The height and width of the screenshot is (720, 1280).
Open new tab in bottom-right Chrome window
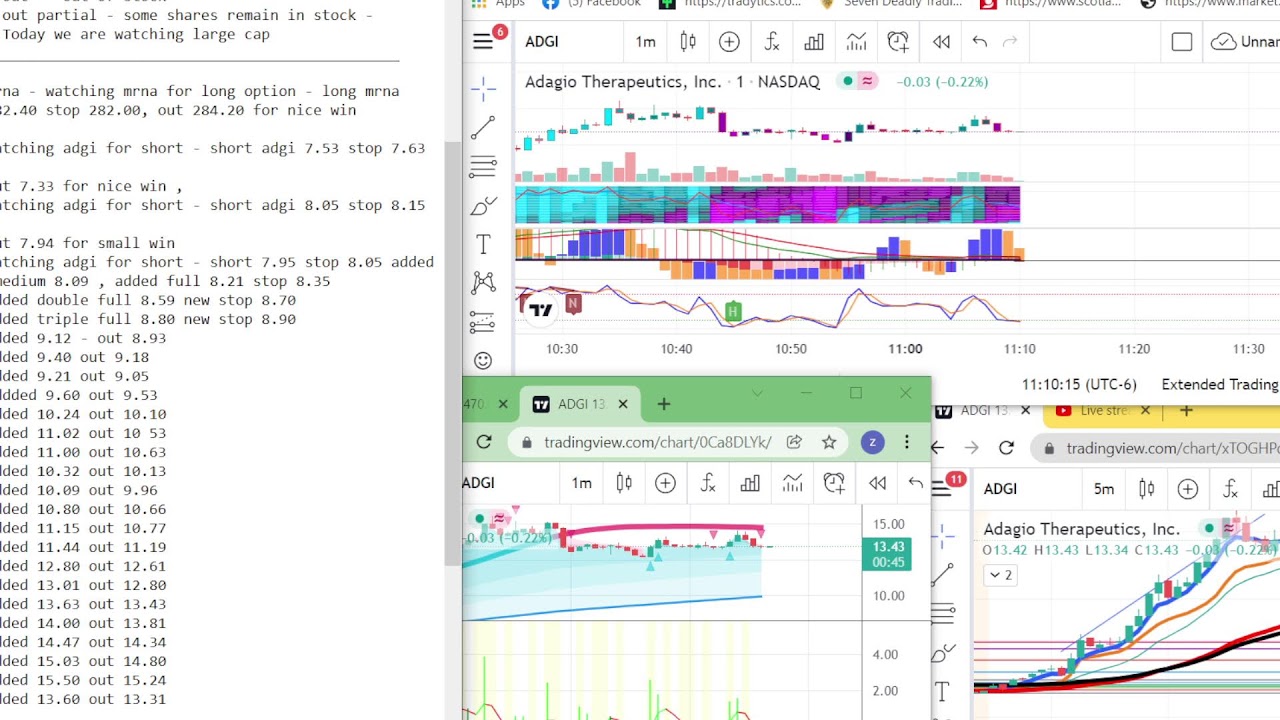click(1186, 410)
